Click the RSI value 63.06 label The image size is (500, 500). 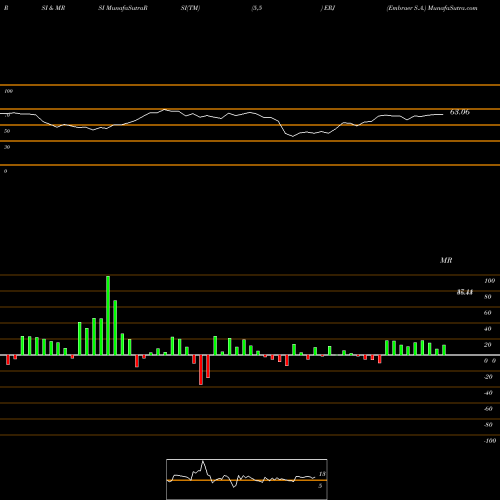tap(460, 112)
